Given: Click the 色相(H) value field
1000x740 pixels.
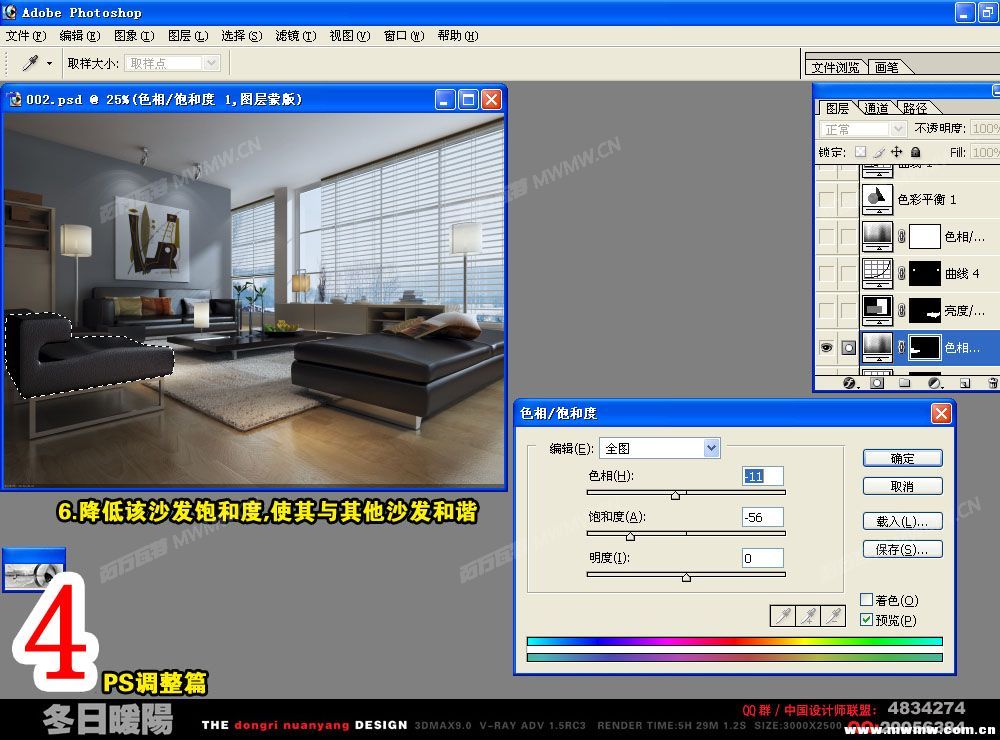Looking at the screenshot, I should [x=763, y=477].
